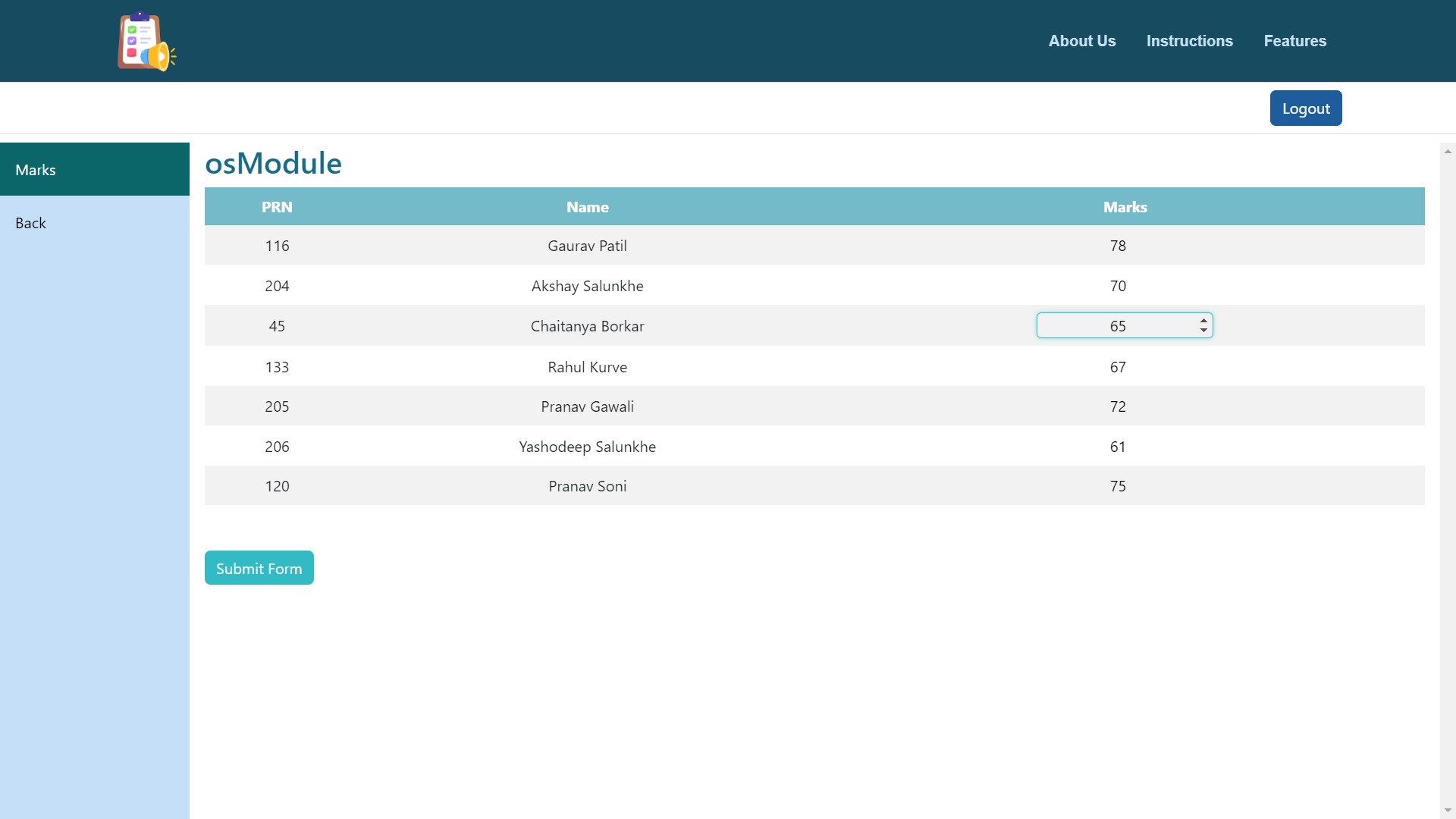
Task: Click the Marks column header
Action: coord(1125,207)
